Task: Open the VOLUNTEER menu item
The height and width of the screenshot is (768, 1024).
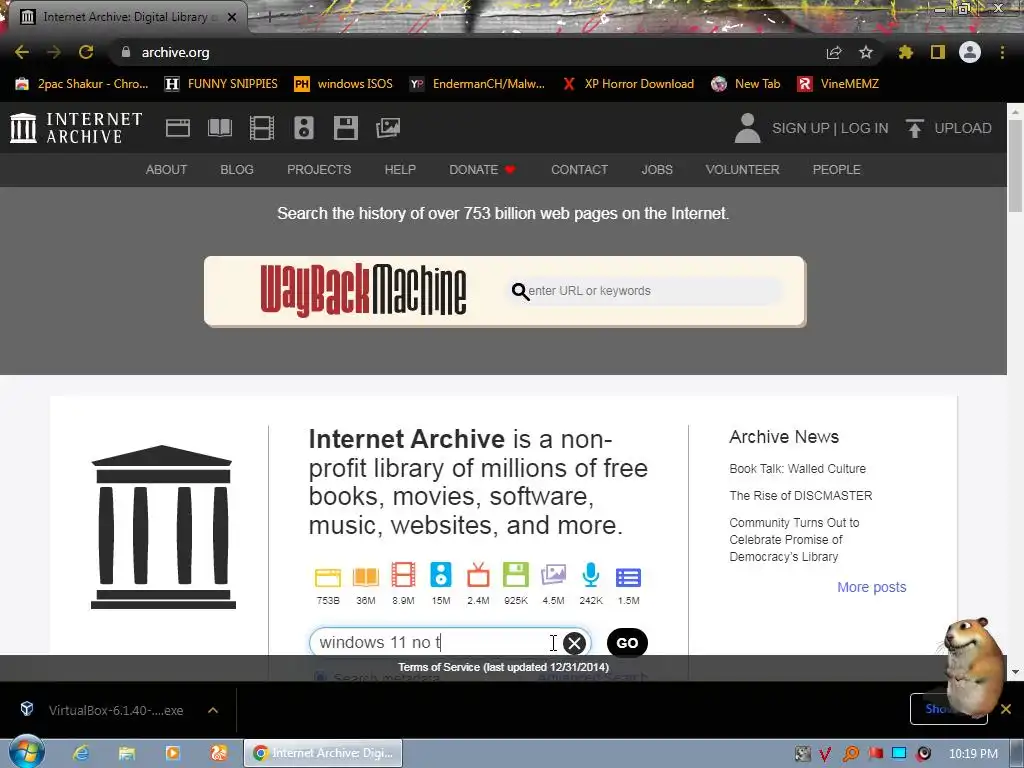Action: 743,170
